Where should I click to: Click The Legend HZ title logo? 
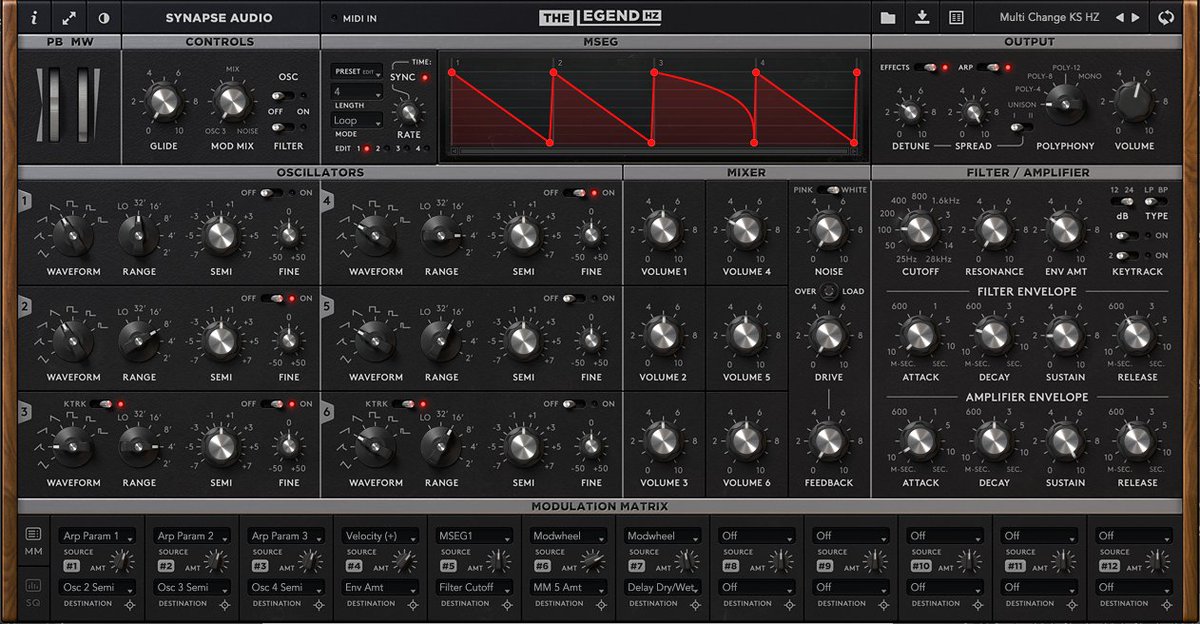pos(600,17)
